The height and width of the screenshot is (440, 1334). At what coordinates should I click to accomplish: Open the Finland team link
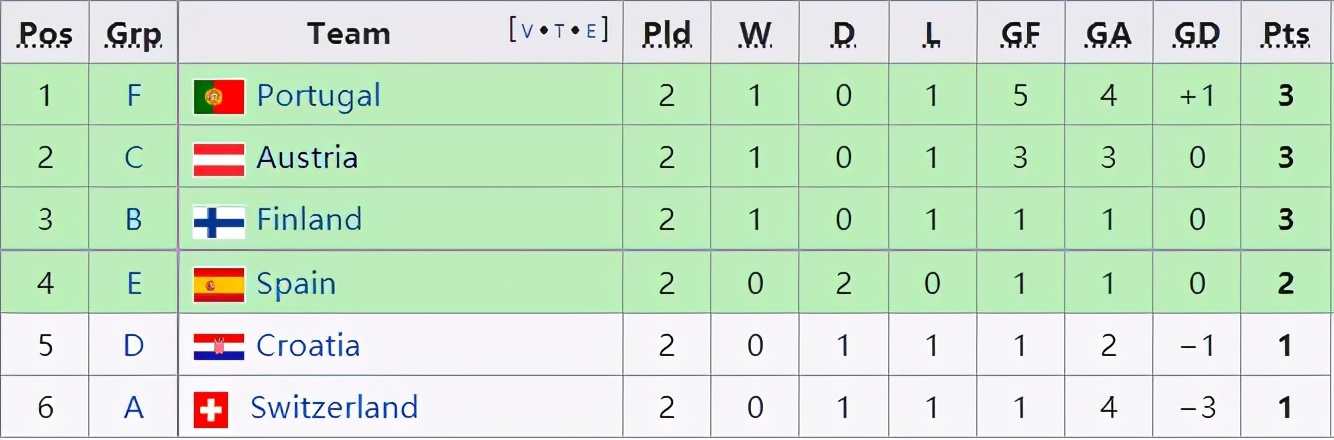309,220
